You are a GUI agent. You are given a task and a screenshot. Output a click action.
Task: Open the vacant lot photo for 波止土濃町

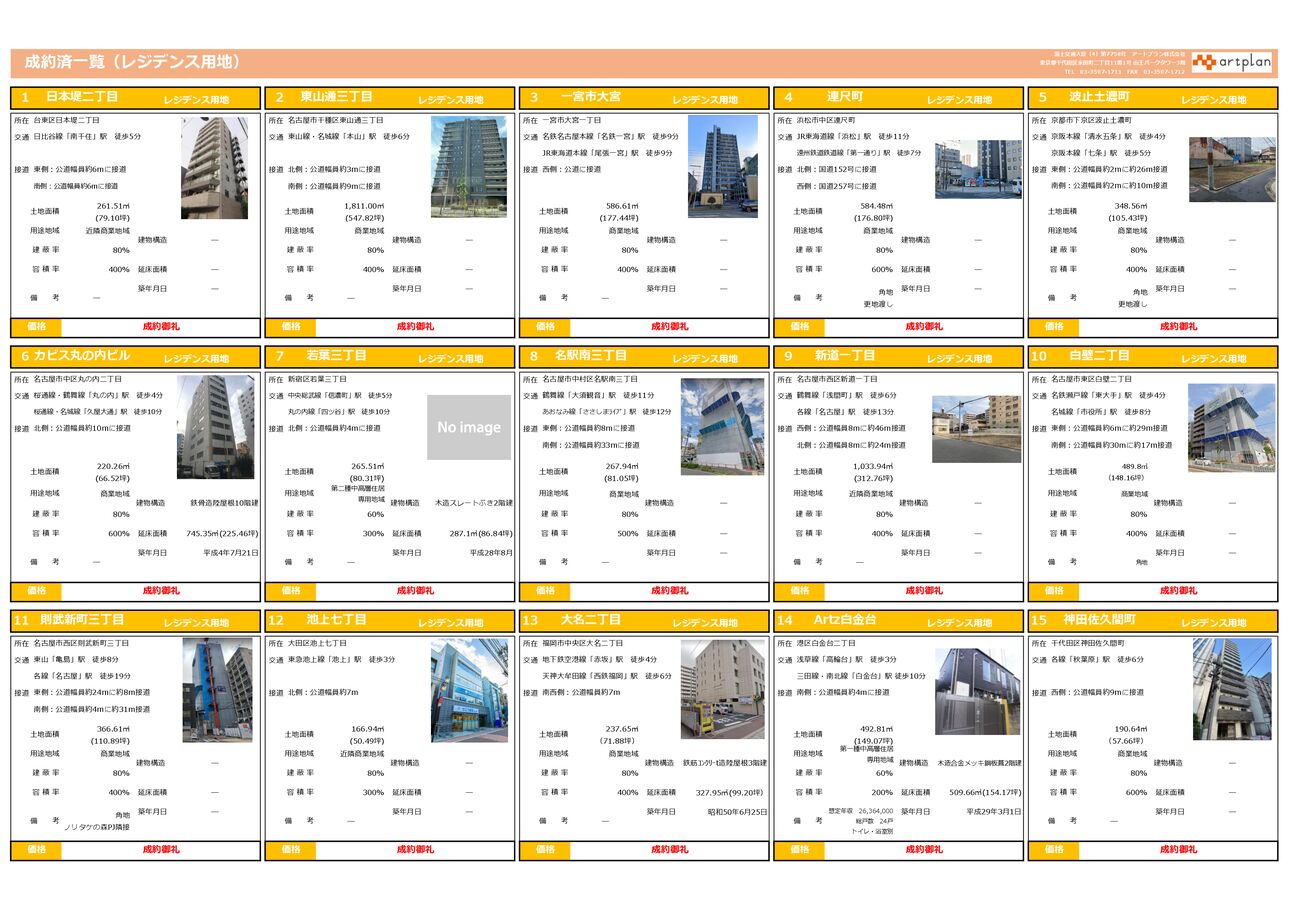(1232, 169)
